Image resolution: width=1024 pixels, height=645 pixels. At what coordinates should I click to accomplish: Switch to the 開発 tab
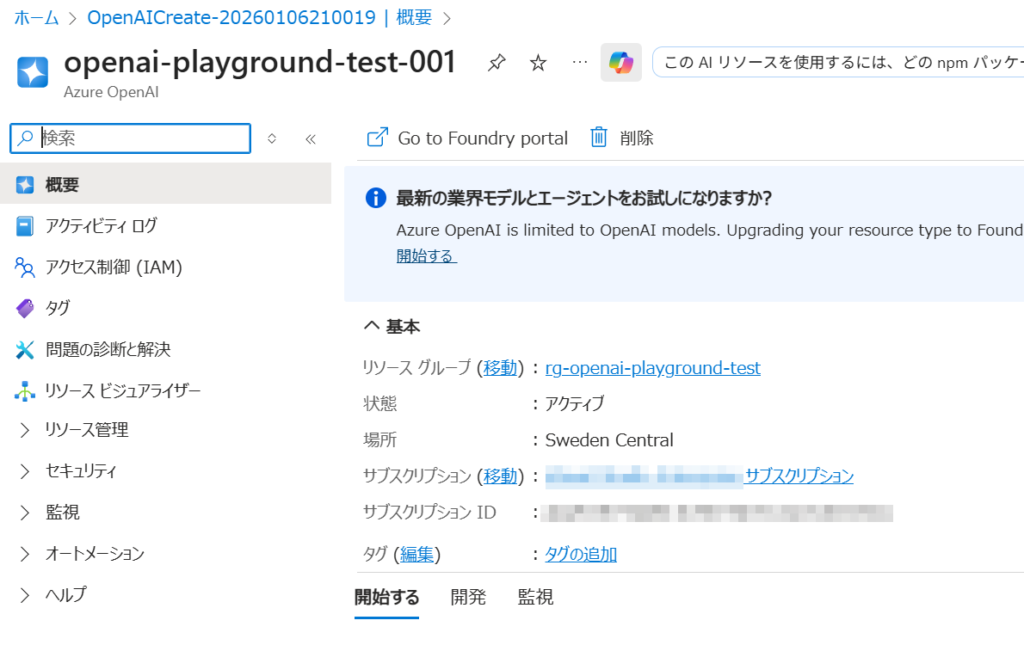point(468,598)
